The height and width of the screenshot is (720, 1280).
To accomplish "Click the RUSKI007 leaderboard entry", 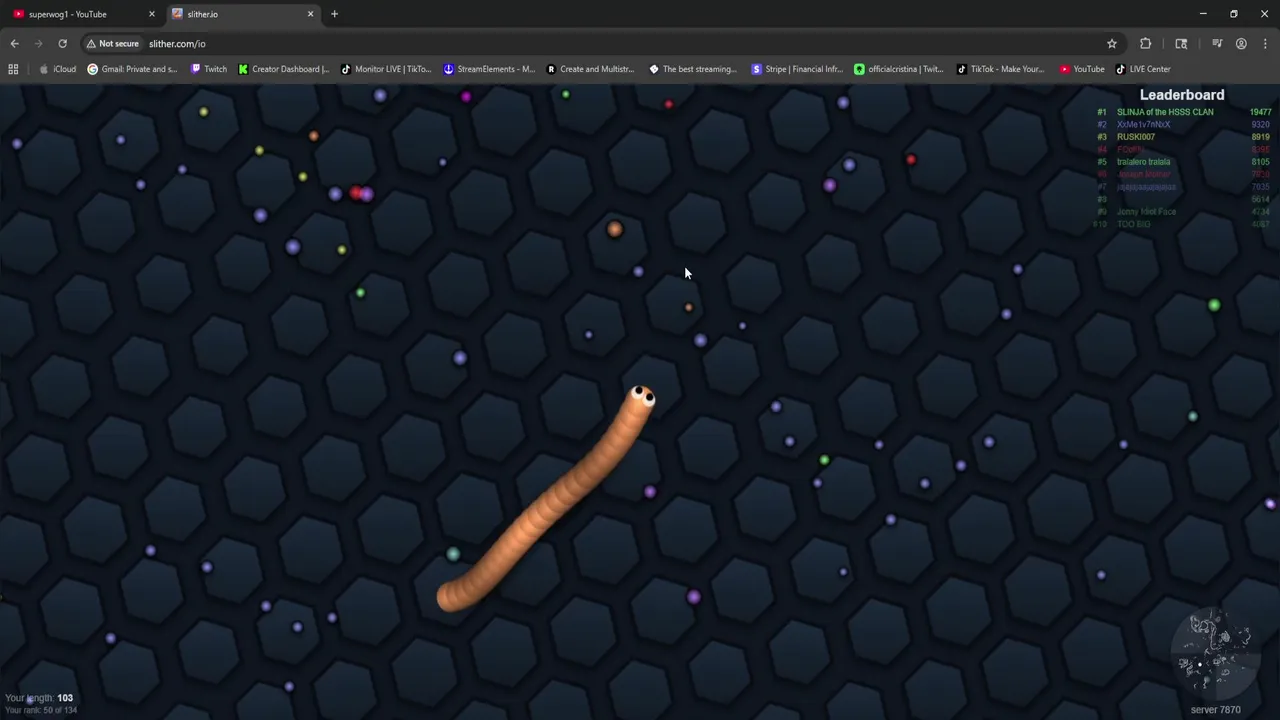I will click(x=1136, y=137).
